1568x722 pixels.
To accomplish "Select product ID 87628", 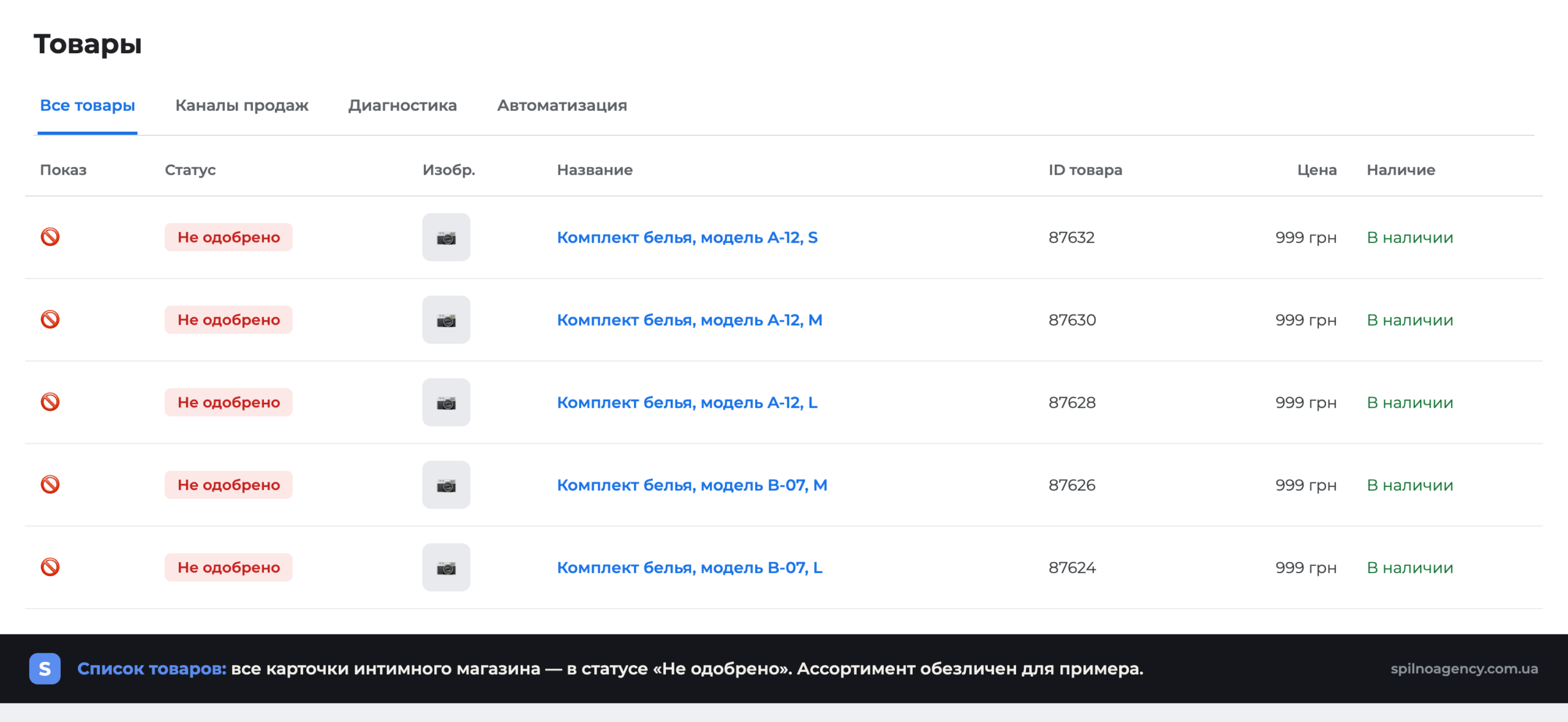I will pos(1072,402).
